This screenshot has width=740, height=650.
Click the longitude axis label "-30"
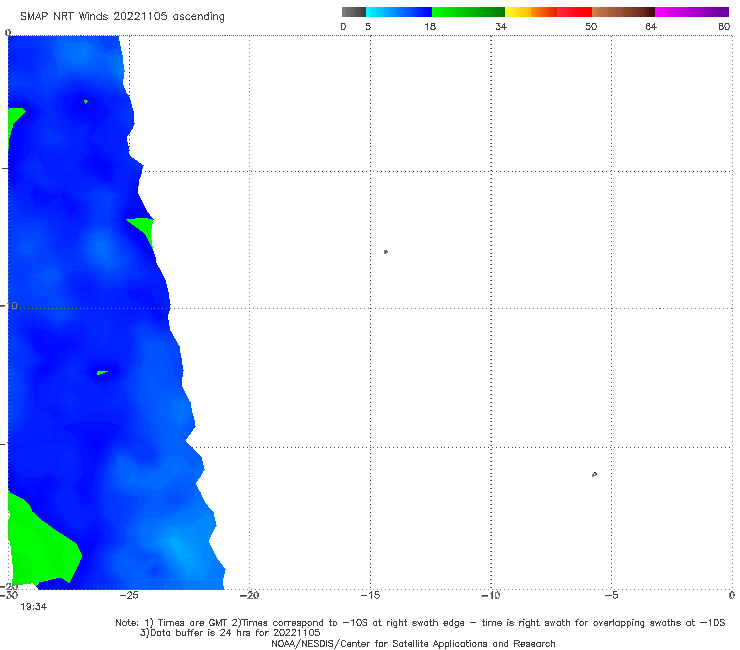[x=9, y=595]
